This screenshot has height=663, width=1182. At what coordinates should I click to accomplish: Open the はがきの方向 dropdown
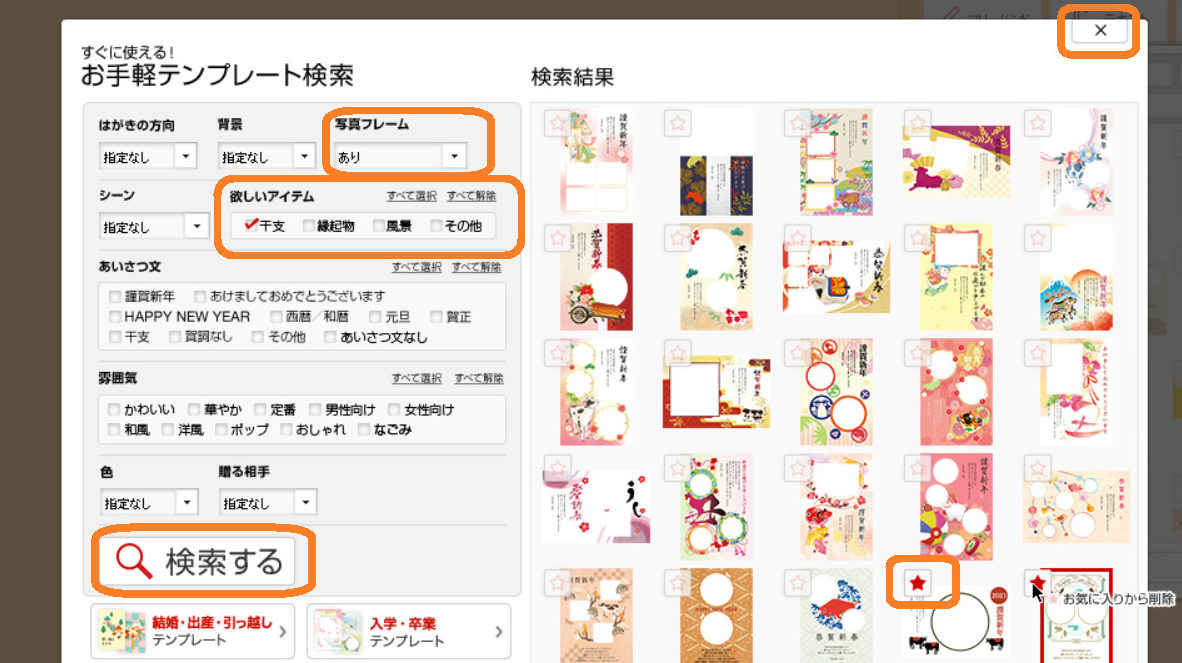(x=148, y=157)
